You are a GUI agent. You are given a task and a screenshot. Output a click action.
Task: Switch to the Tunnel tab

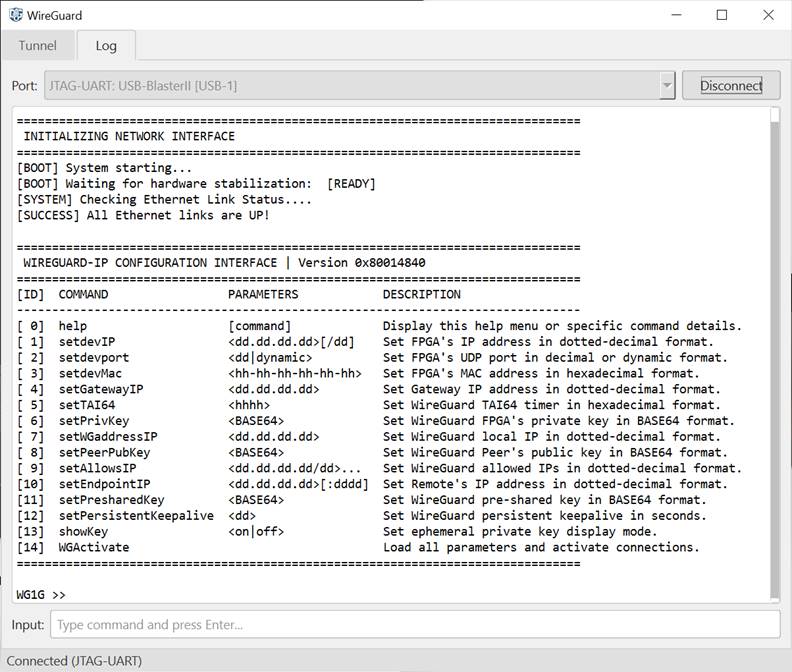click(37, 45)
